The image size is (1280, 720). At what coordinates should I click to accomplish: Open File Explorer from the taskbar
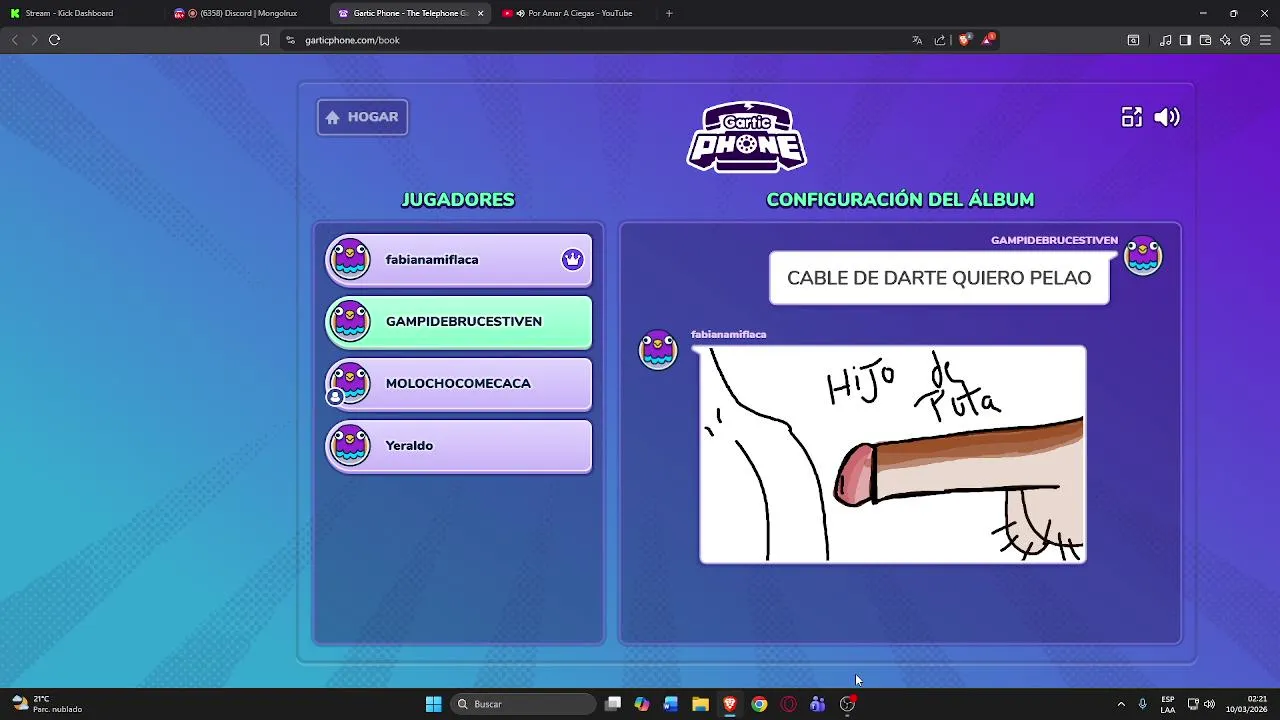(701, 704)
